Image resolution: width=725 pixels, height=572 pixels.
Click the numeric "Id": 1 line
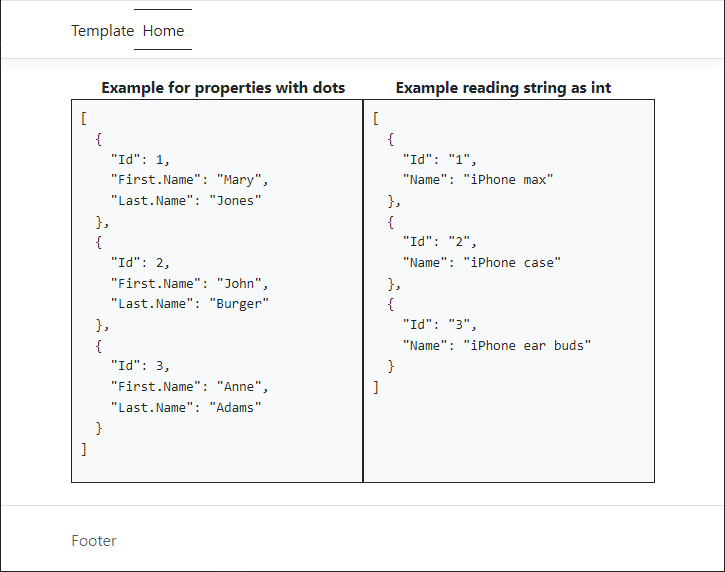140,159
